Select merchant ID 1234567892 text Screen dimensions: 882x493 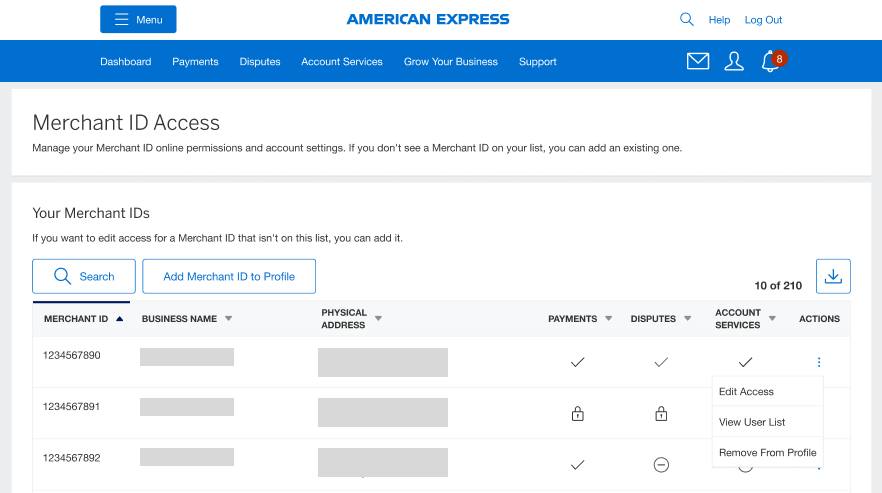[71, 458]
